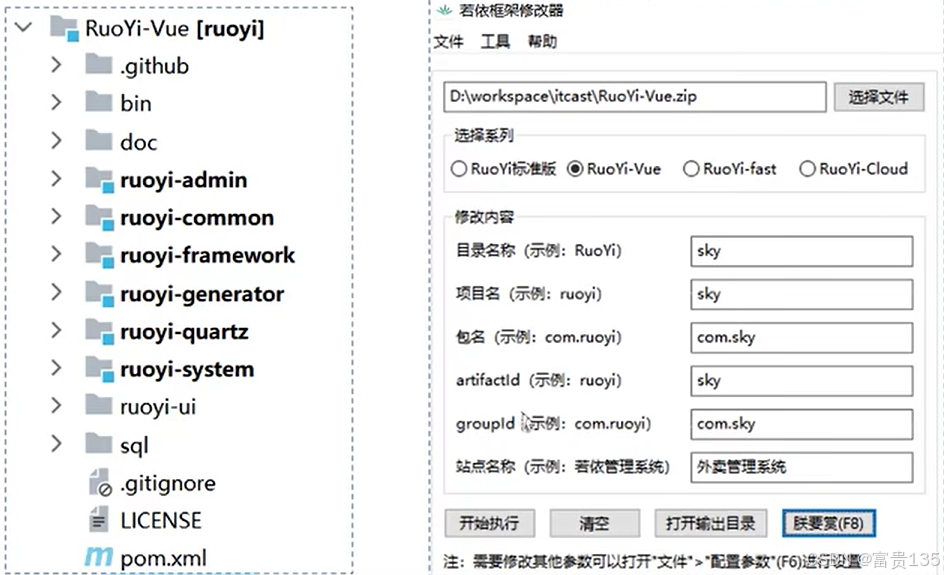Expand the doc folder
The image size is (944, 575).
[x=56, y=140]
